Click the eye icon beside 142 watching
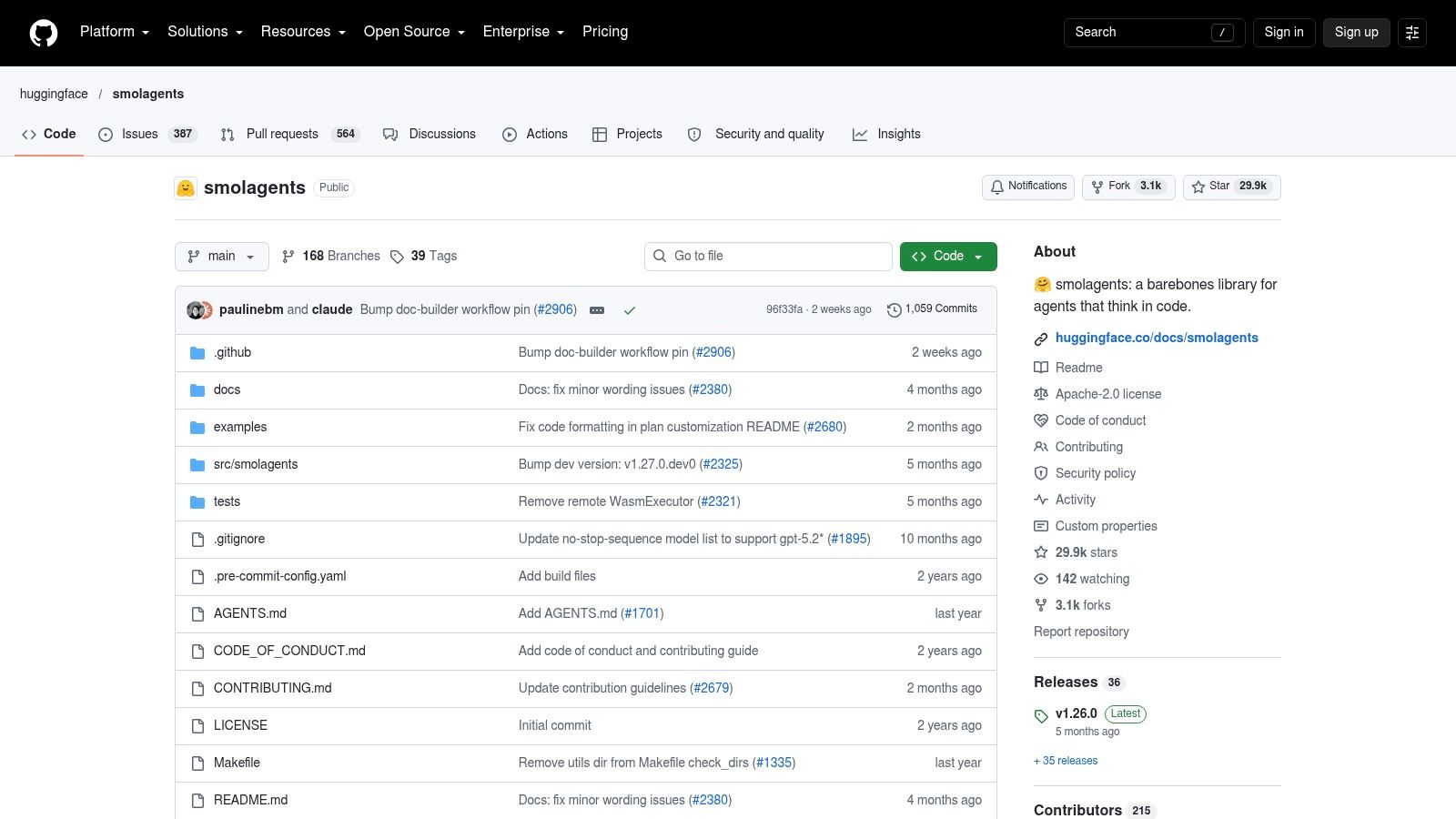This screenshot has width=1456, height=819. click(x=1041, y=579)
